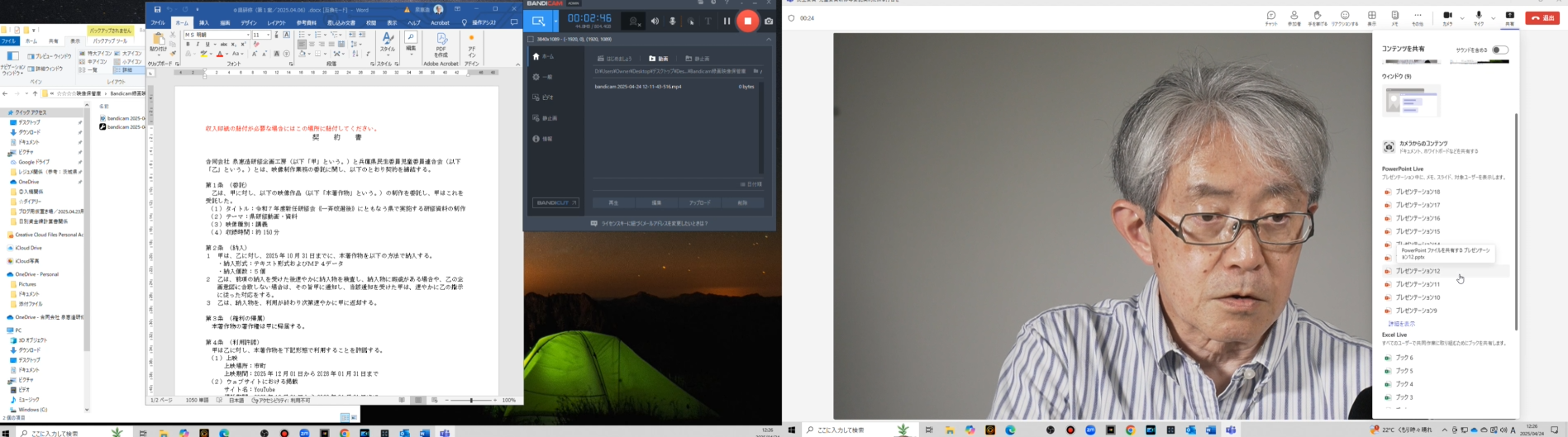This screenshot has height=437, width=1568.
Task: Click Bandicam 編集 button
Action: point(656,202)
